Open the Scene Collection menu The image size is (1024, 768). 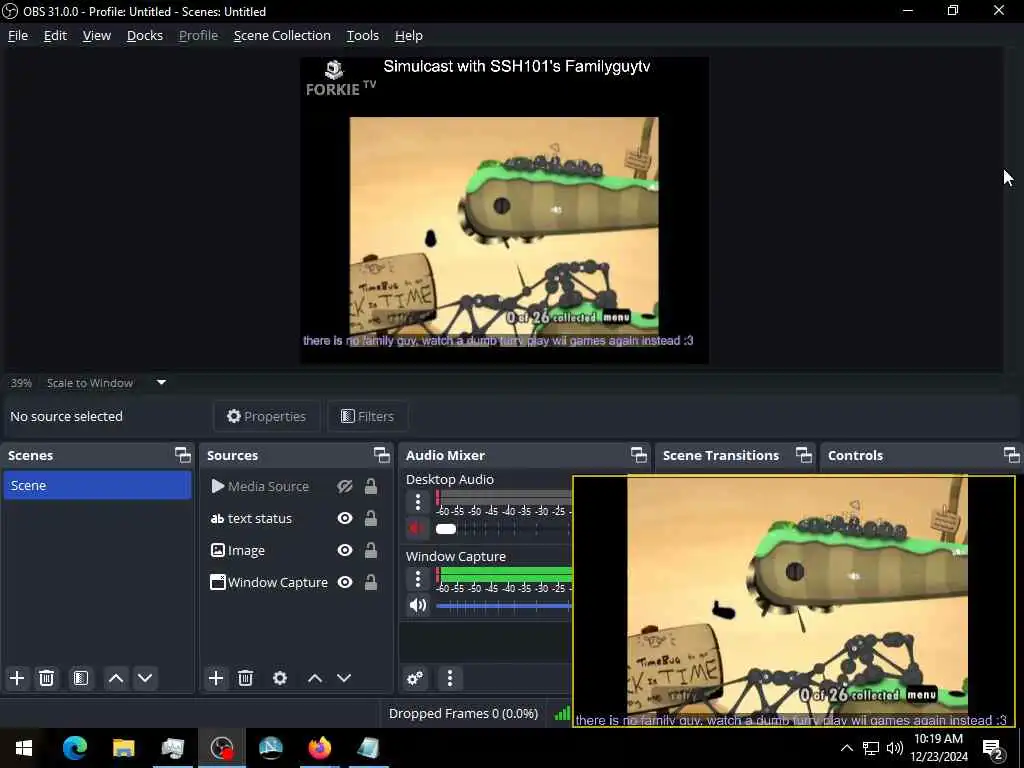(282, 35)
